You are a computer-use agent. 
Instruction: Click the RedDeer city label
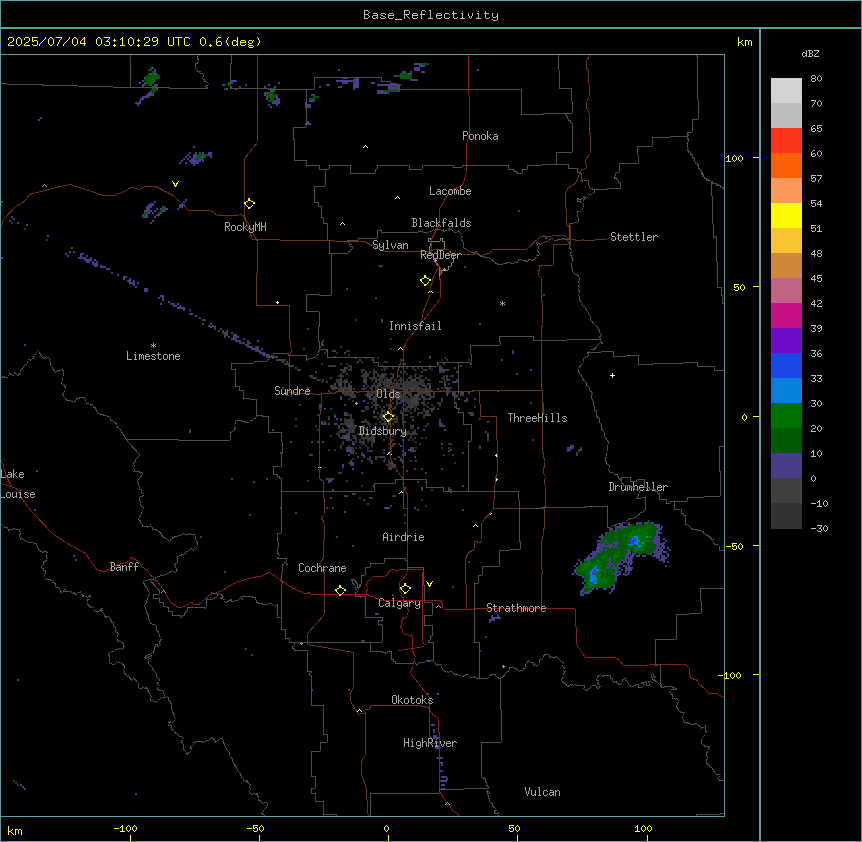coord(440,255)
